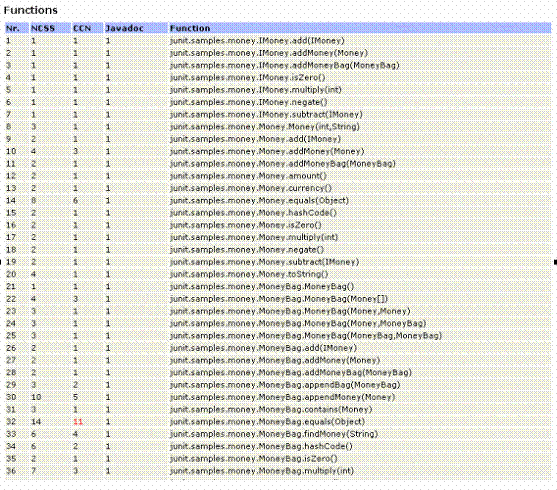Viewport: 557px width, 490px height.
Task: Select MoneyBag.MoneyBag(Money,MoneyBag) constructor entry
Action: coord(298,323)
